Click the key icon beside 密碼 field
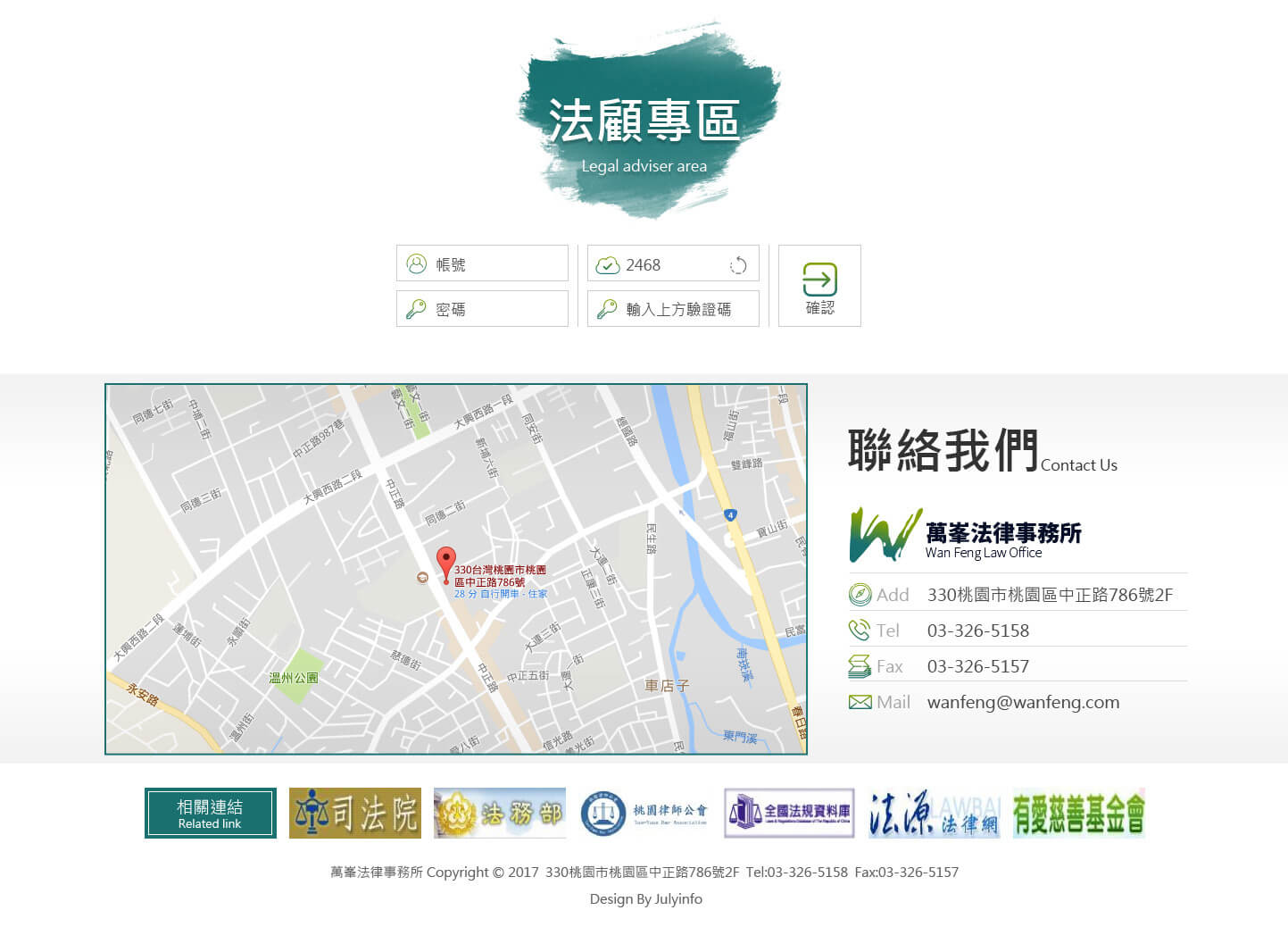The width and height of the screenshot is (1288, 927). (x=415, y=308)
